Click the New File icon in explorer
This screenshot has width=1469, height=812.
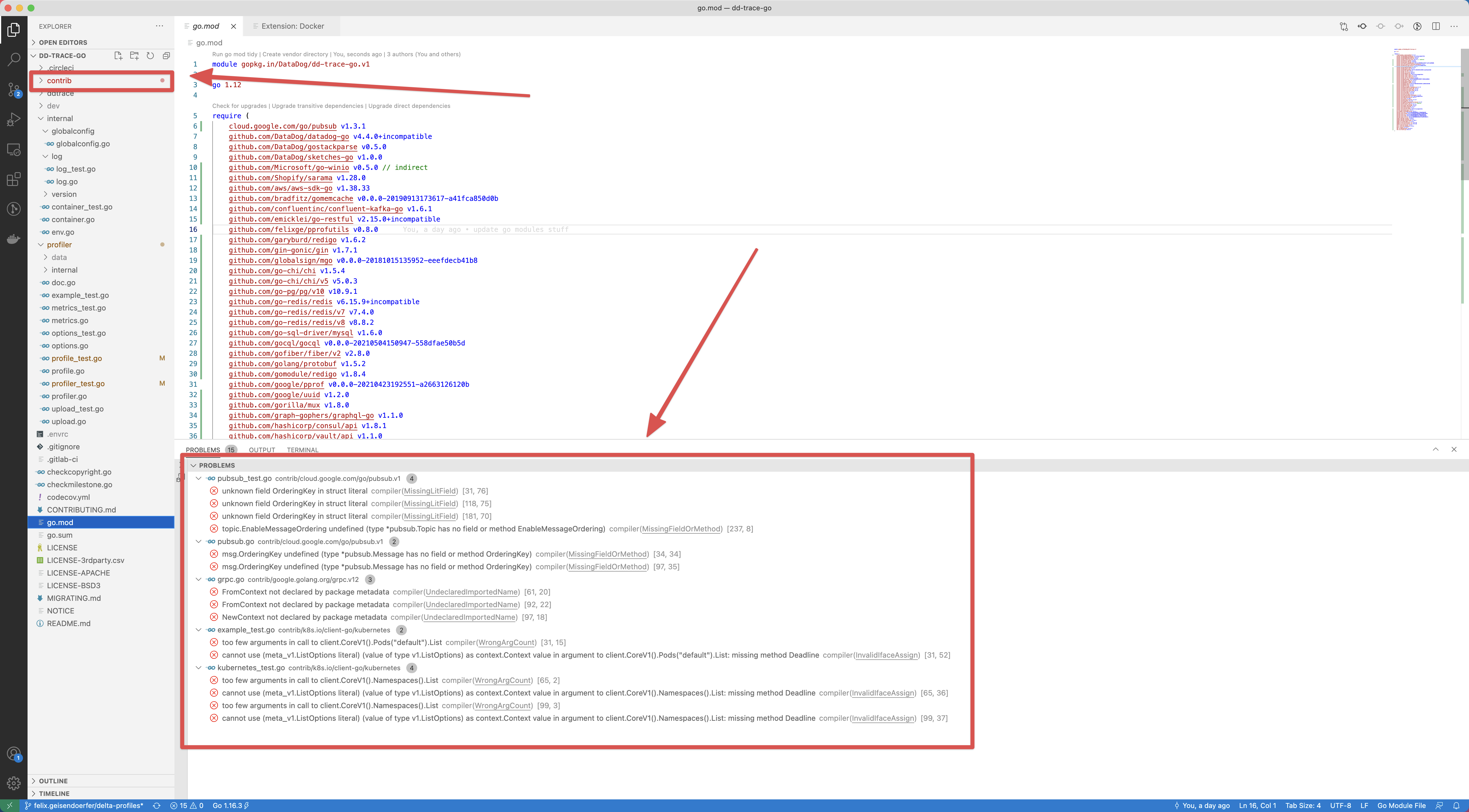(118, 56)
